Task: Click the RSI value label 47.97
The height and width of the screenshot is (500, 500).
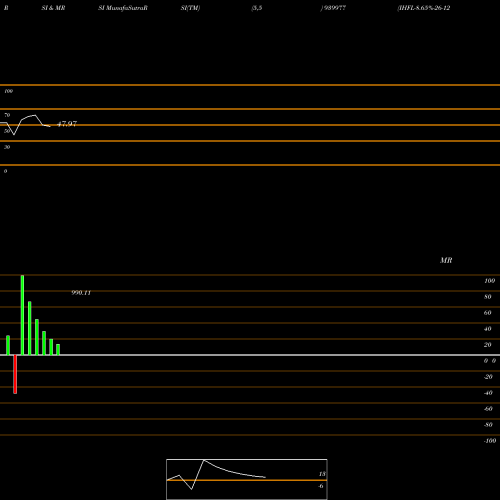Action: tap(67, 124)
